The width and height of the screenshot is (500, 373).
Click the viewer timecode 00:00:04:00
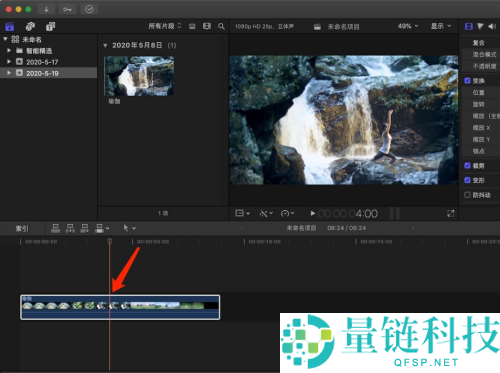click(x=348, y=214)
